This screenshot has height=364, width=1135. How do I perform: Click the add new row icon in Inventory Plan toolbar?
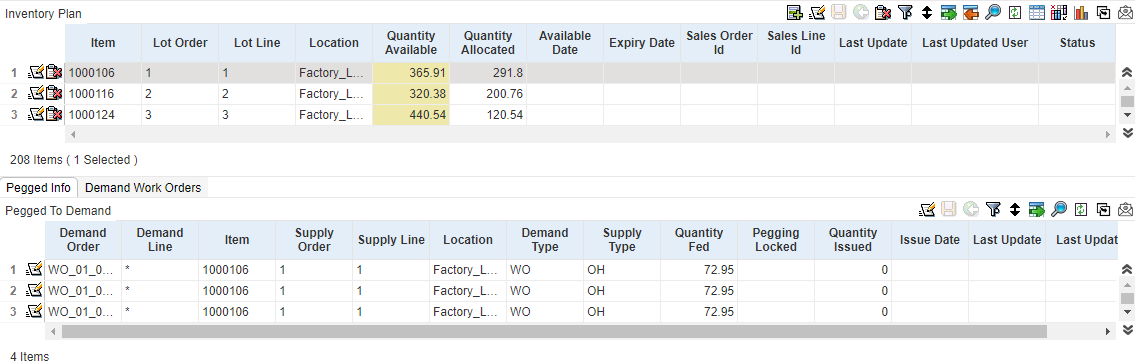[795, 12]
